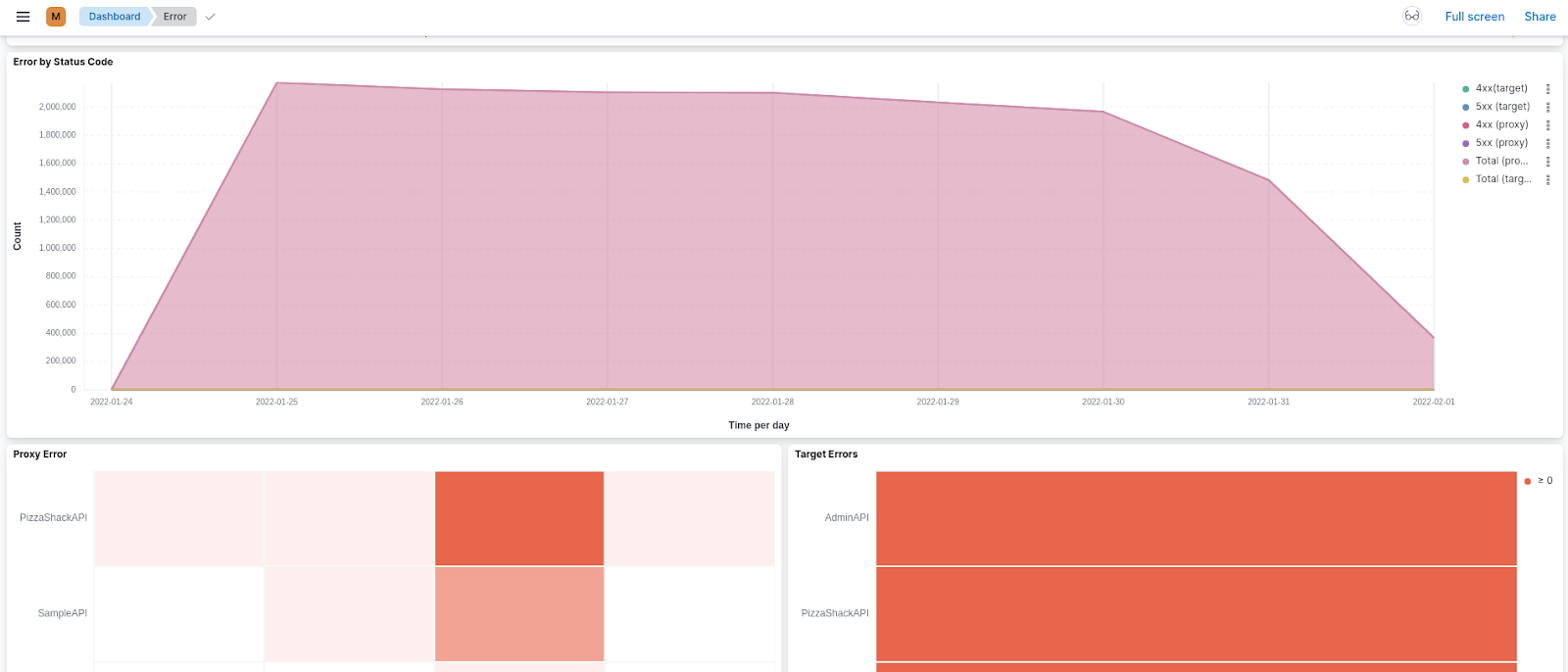Click the Share button
The image size is (1568, 672).
click(x=1540, y=17)
